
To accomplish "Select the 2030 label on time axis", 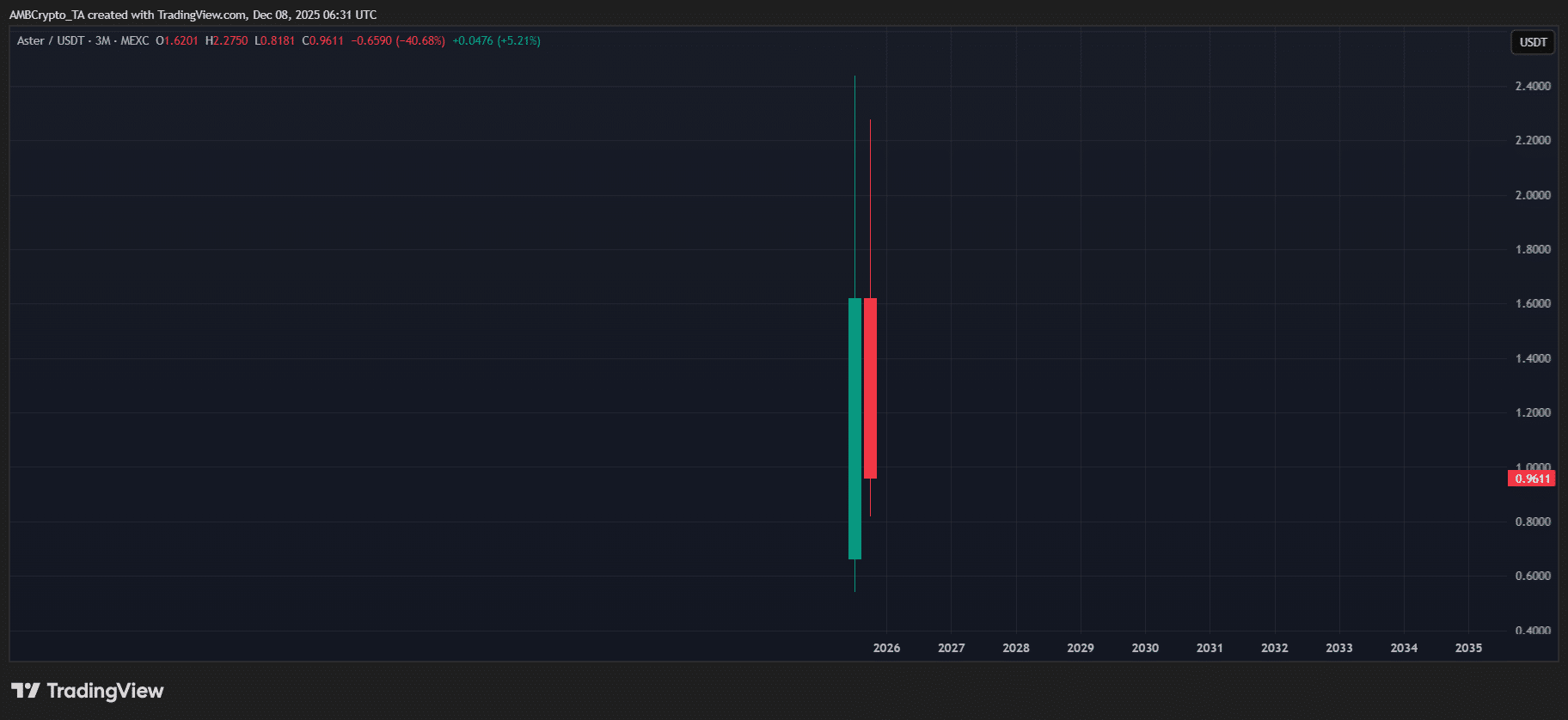I will pyautogui.click(x=1145, y=648).
